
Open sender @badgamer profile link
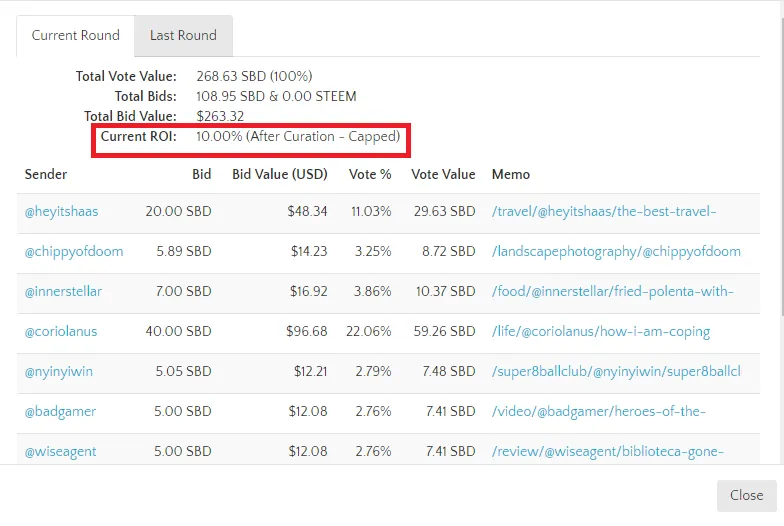click(x=60, y=412)
